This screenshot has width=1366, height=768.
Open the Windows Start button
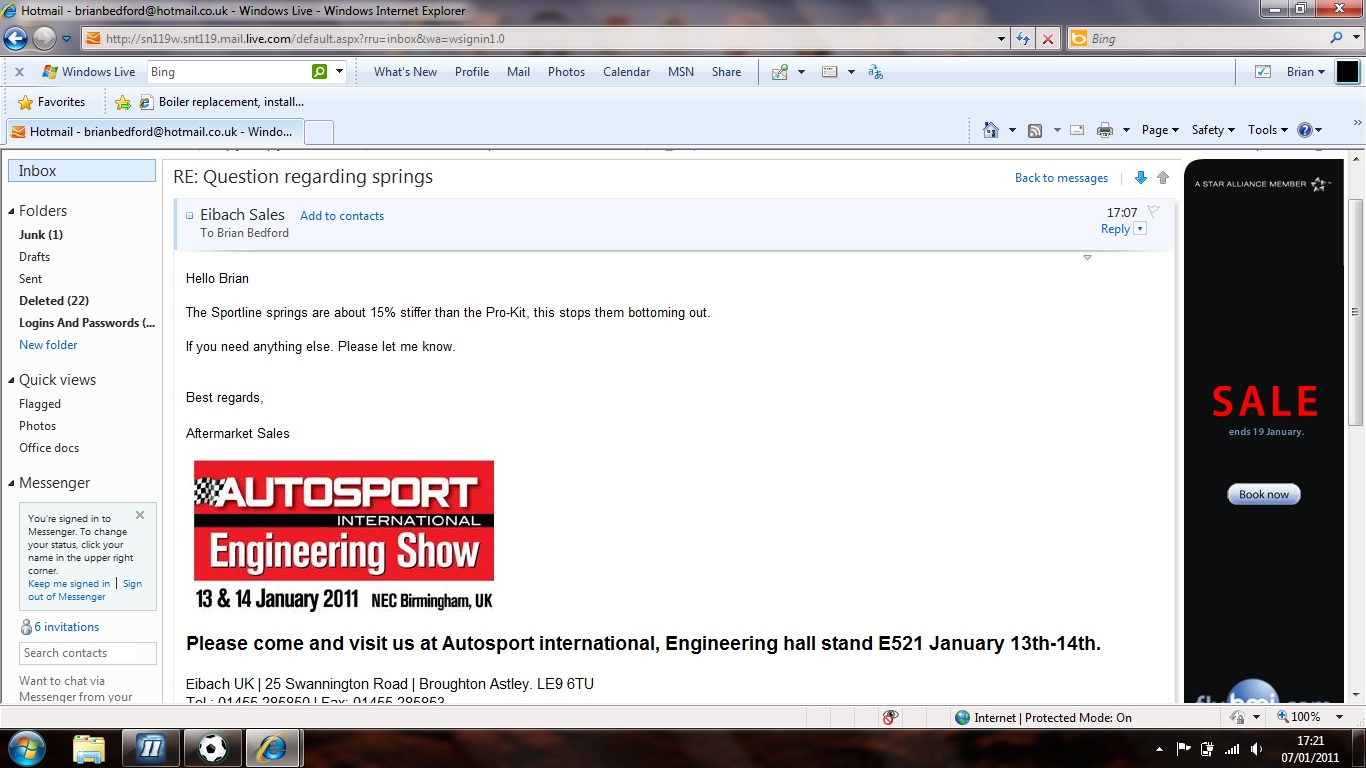tap(25, 748)
